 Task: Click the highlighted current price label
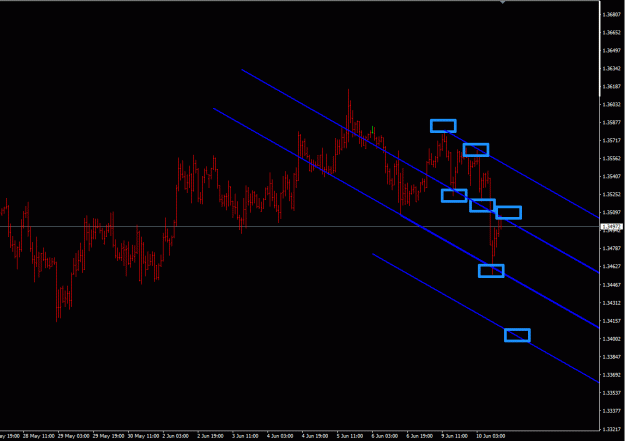point(612,226)
